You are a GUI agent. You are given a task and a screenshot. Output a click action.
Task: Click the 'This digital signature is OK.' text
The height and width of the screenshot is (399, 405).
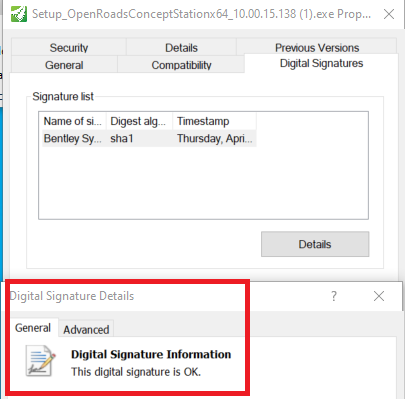tap(136, 372)
